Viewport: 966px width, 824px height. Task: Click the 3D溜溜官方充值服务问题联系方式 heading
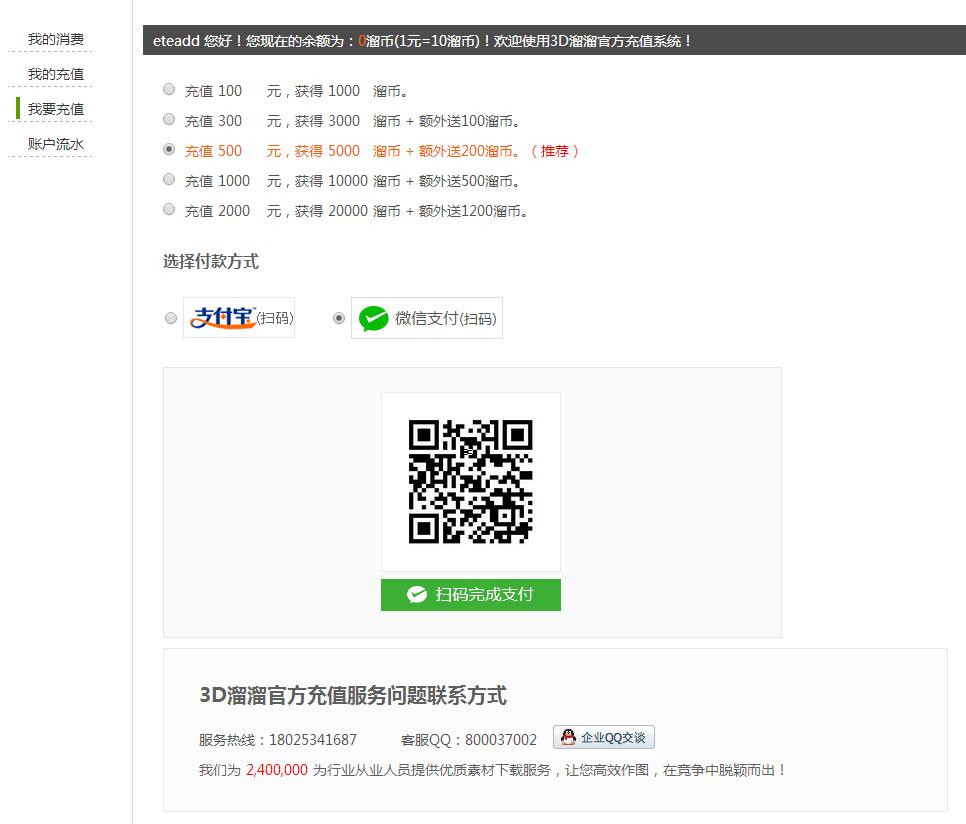[x=353, y=695]
